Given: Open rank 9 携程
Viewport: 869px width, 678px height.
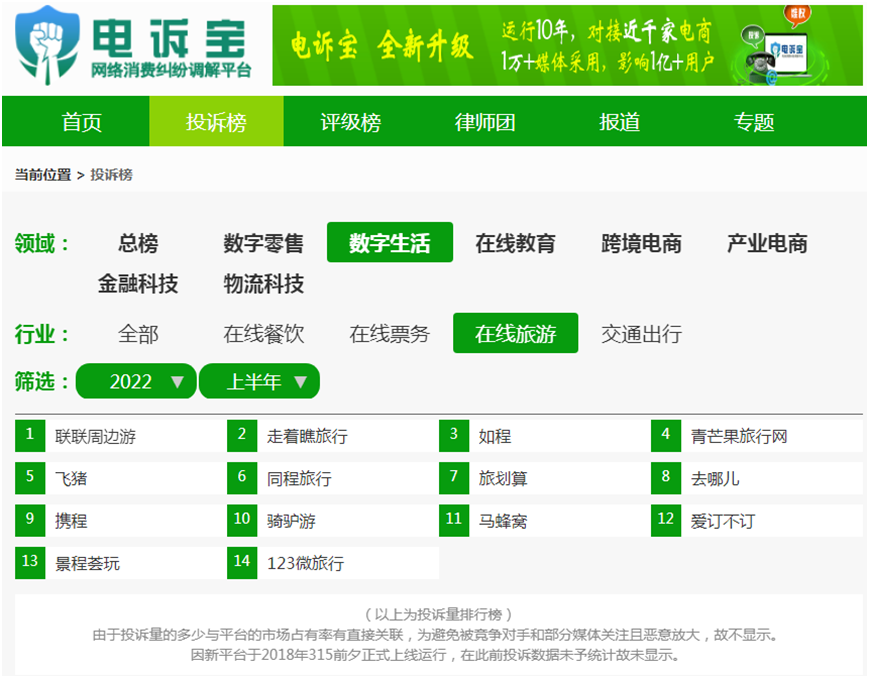Looking at the screenshot, I should pos(121,521).
